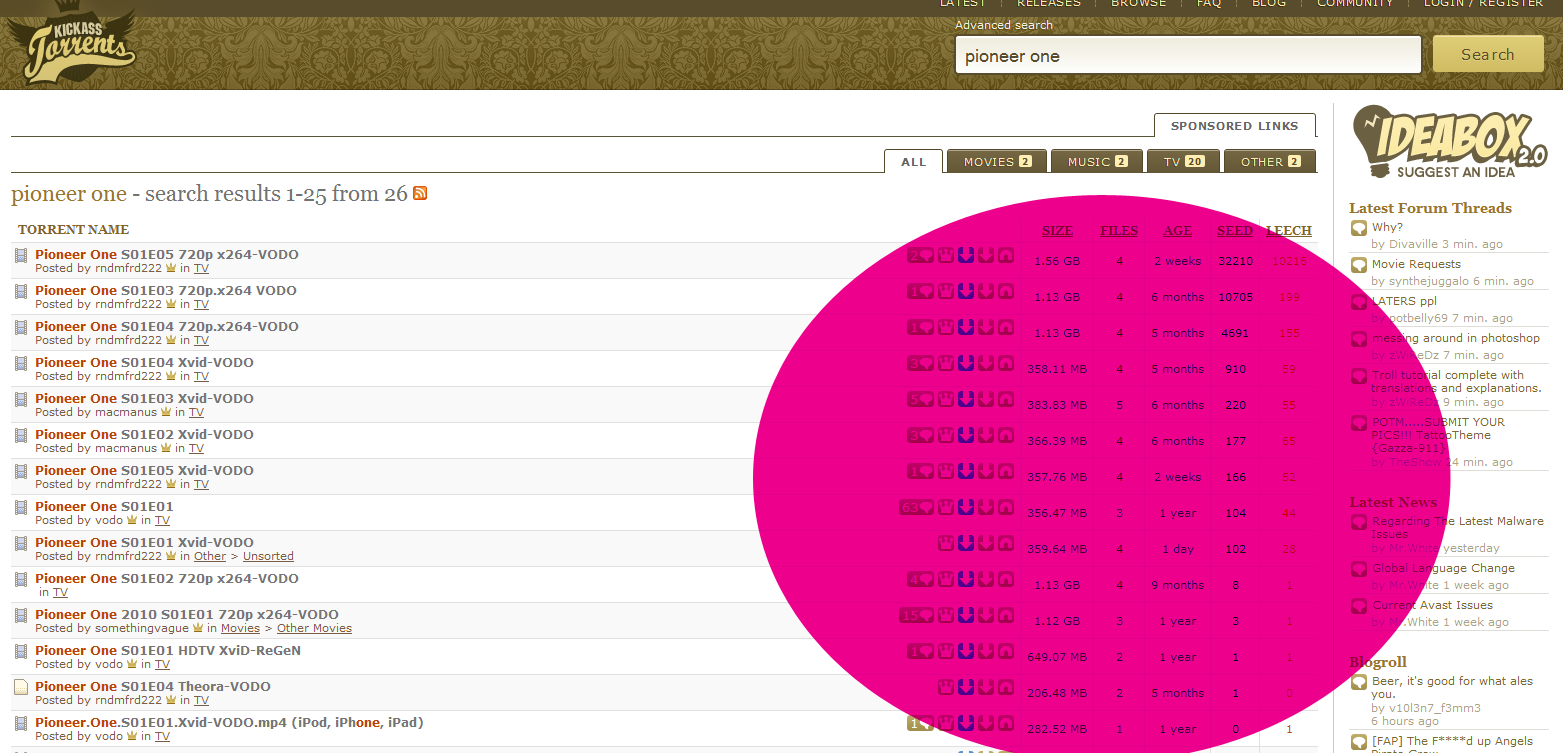
Task: Open Pioneer One S01E01 HDTV XviD-ReGeN torrent
Action: tap(167, 650)
